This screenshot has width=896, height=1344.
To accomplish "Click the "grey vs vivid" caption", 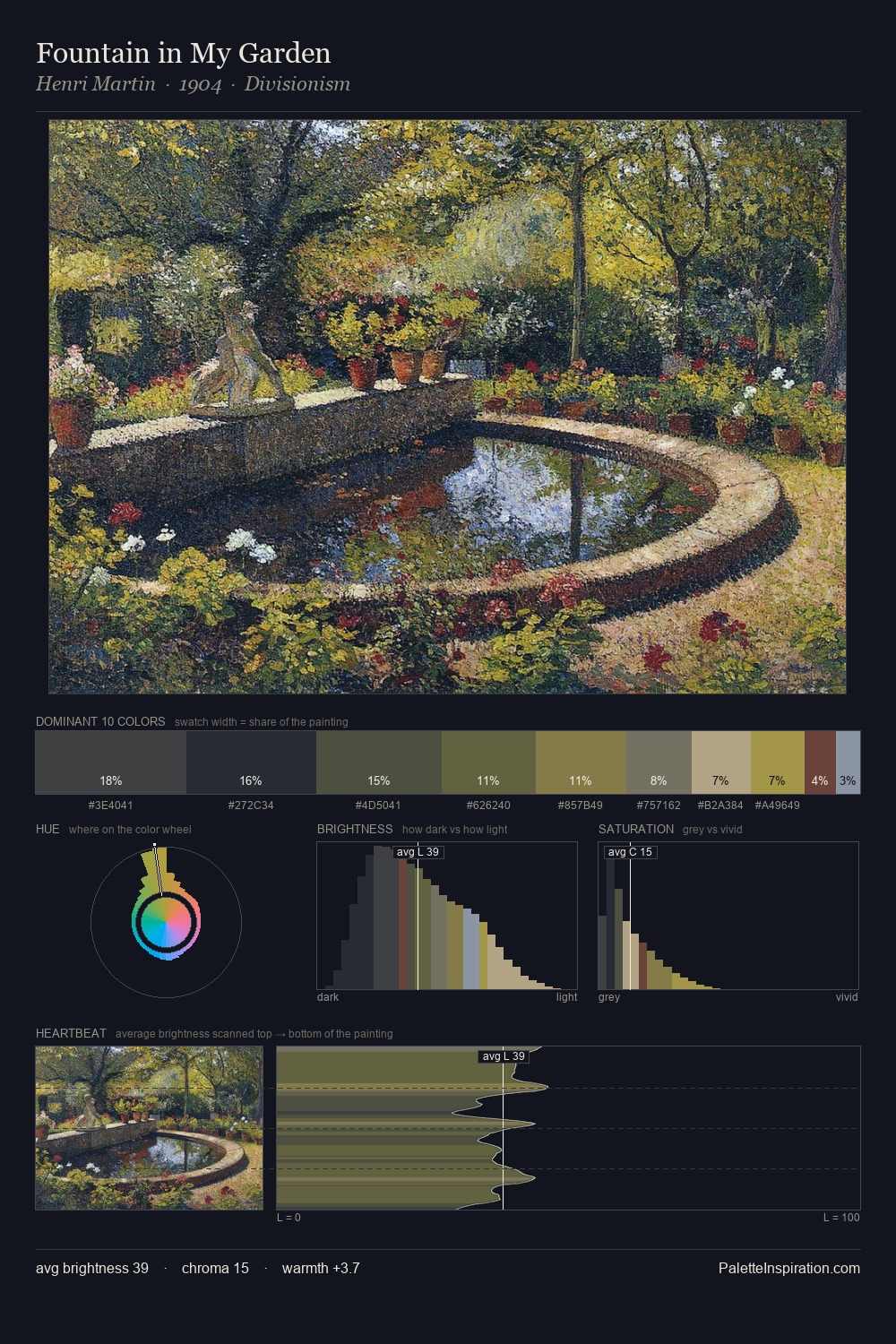I will (712, 830).
